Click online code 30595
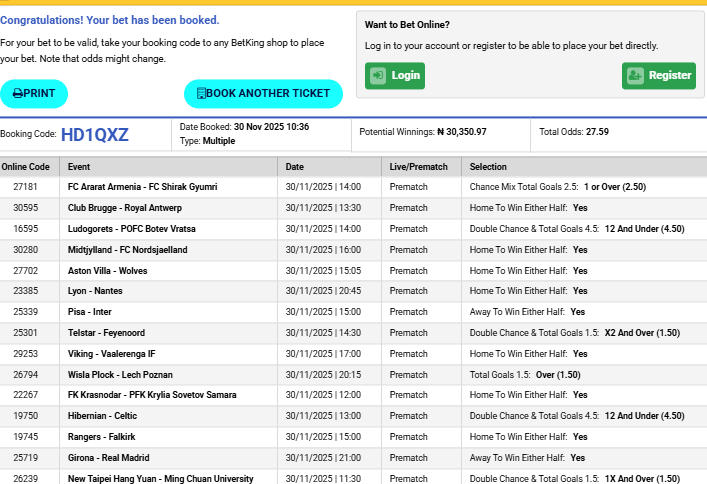 click(25, 208)
